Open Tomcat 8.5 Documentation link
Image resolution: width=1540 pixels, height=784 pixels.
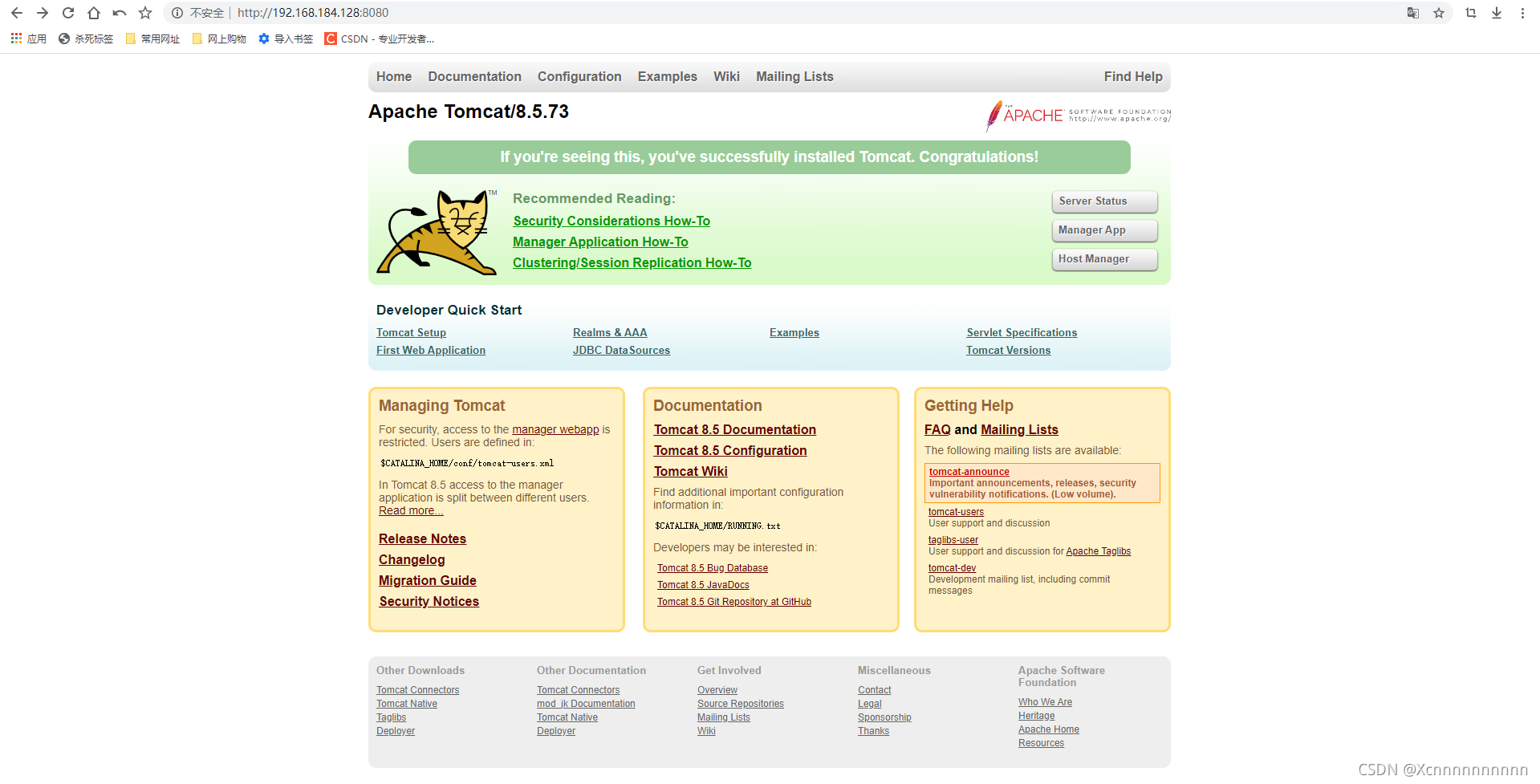(x=735, y=430)
